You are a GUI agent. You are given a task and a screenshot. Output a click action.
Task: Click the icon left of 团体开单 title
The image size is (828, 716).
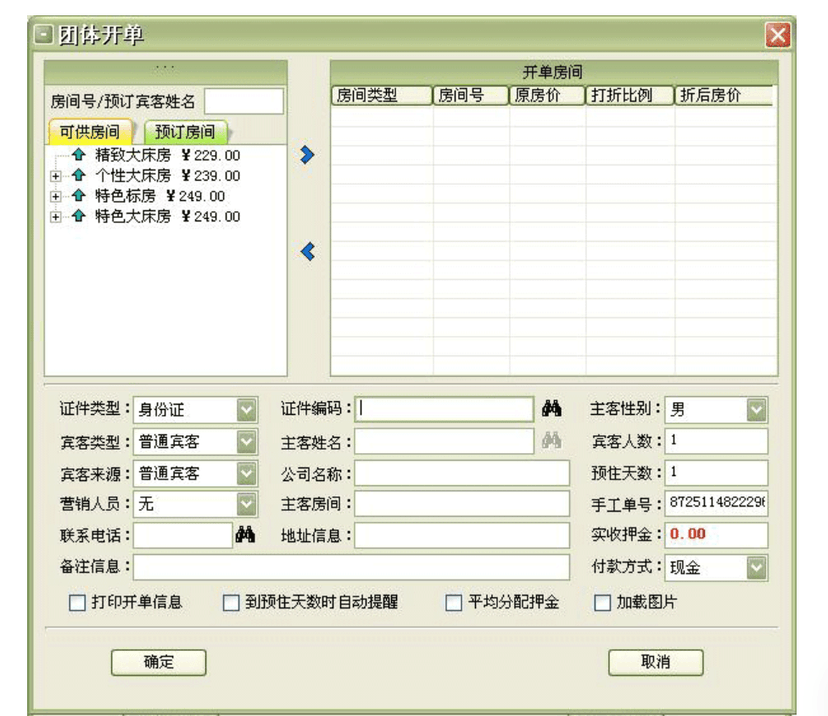coord(43,35)
